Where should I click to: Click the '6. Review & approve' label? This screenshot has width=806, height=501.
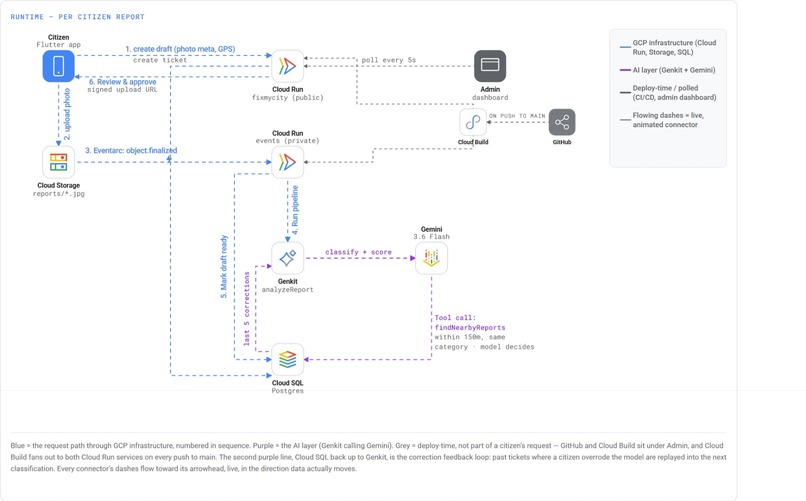pos(122,82)
